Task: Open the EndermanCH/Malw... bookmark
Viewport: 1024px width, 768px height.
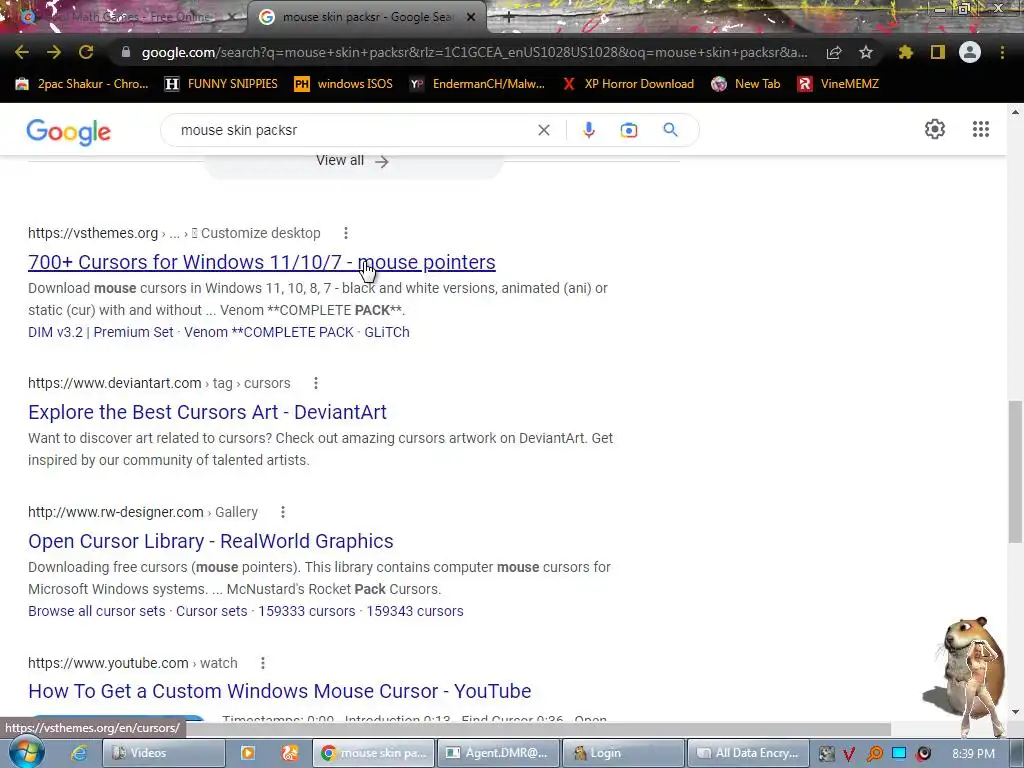Action: point(477,84)
